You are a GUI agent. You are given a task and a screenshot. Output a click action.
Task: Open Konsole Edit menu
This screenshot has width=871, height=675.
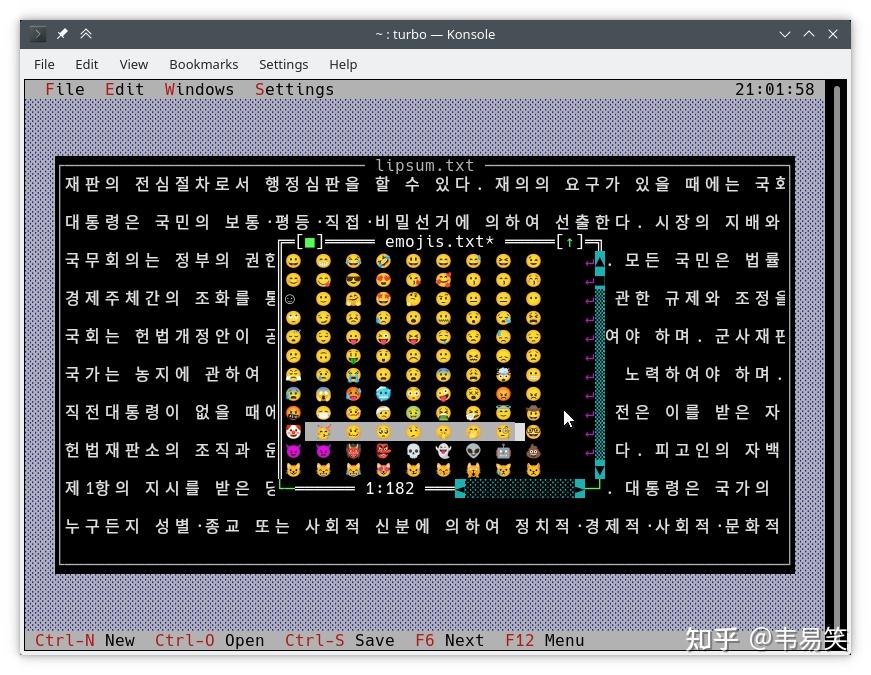pos(87,64)
